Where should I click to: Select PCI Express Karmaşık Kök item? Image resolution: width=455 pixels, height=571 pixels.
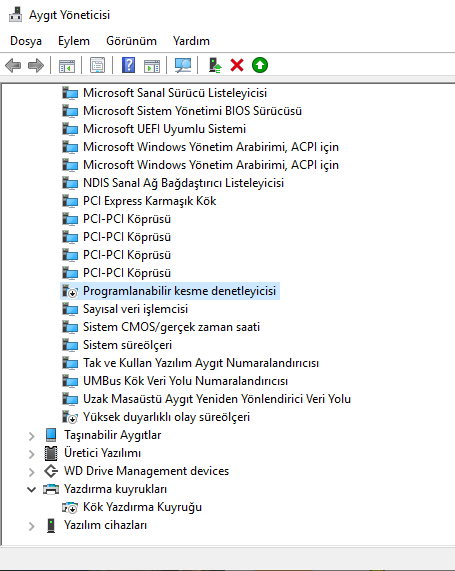coord(149,201)
